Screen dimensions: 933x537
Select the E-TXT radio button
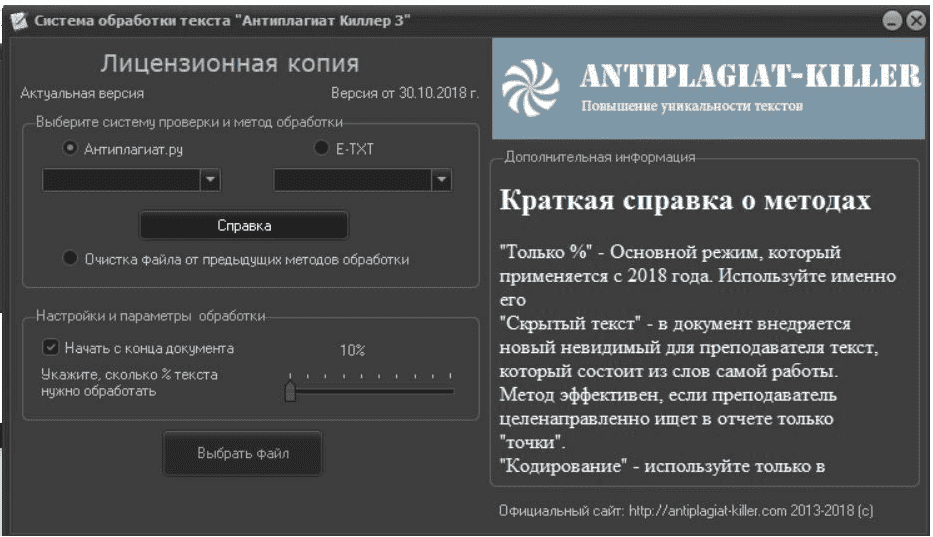(321, 148)
